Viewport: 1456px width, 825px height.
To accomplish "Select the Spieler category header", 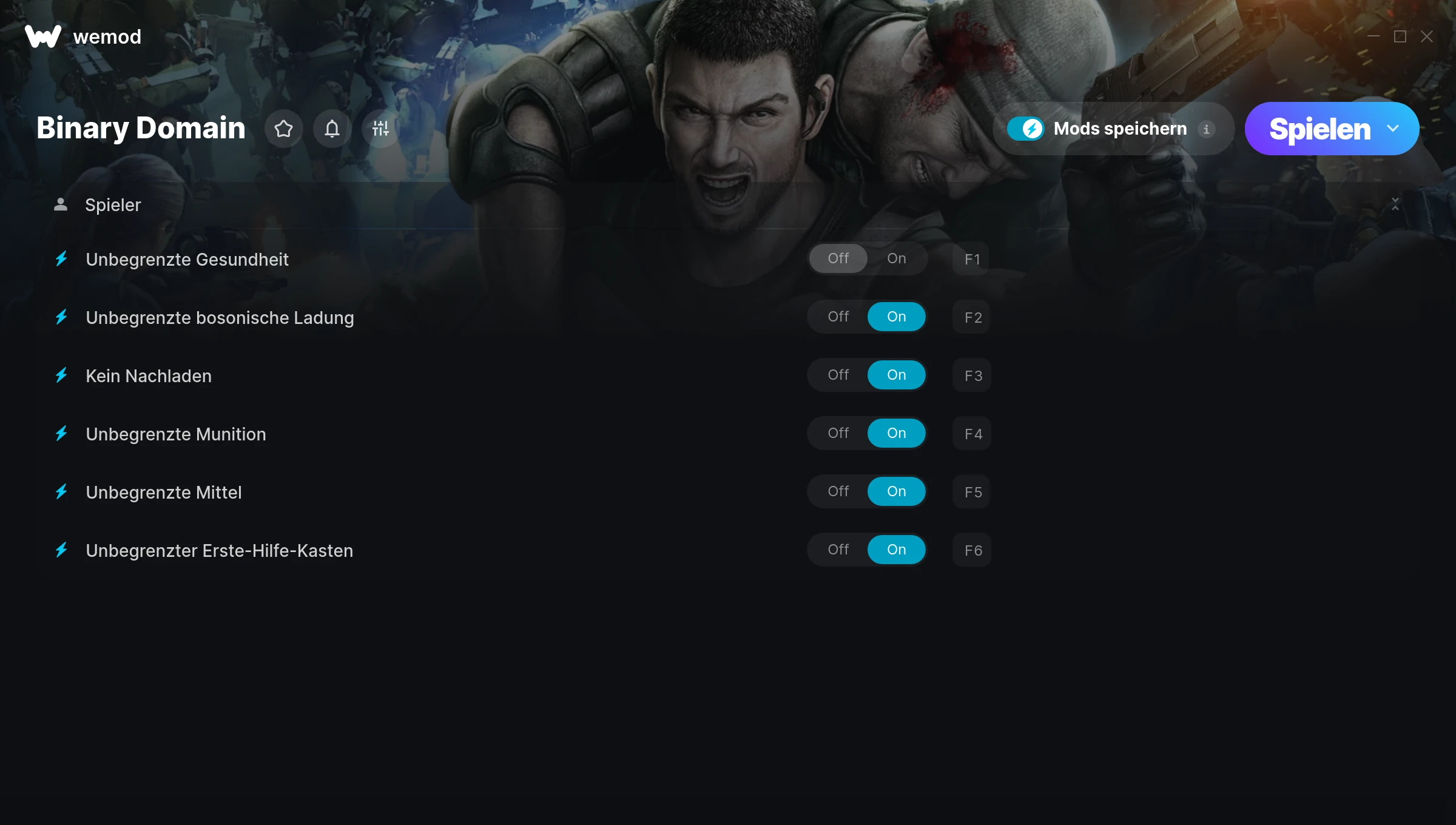I will (x=728, y=205).
